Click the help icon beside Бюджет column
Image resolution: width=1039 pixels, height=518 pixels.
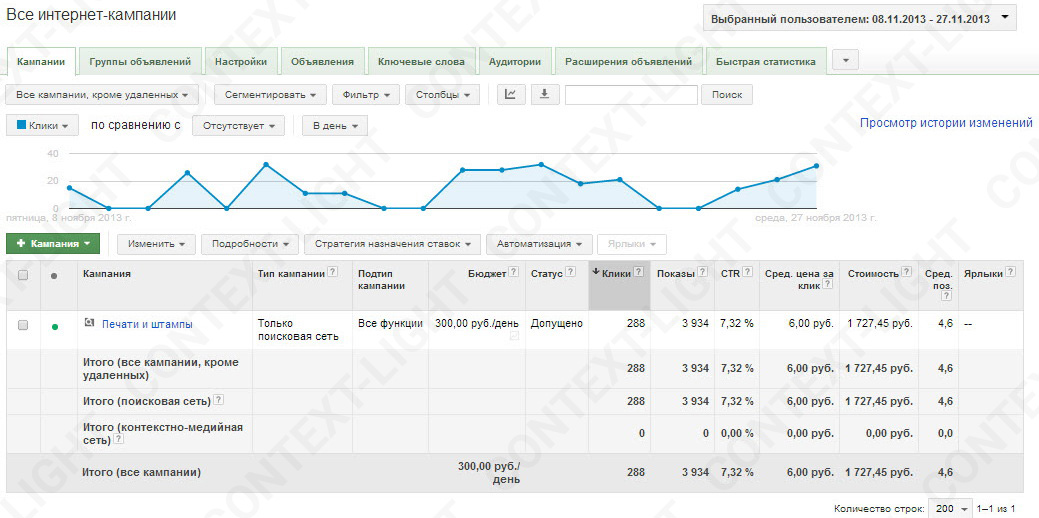pos(513,272)
